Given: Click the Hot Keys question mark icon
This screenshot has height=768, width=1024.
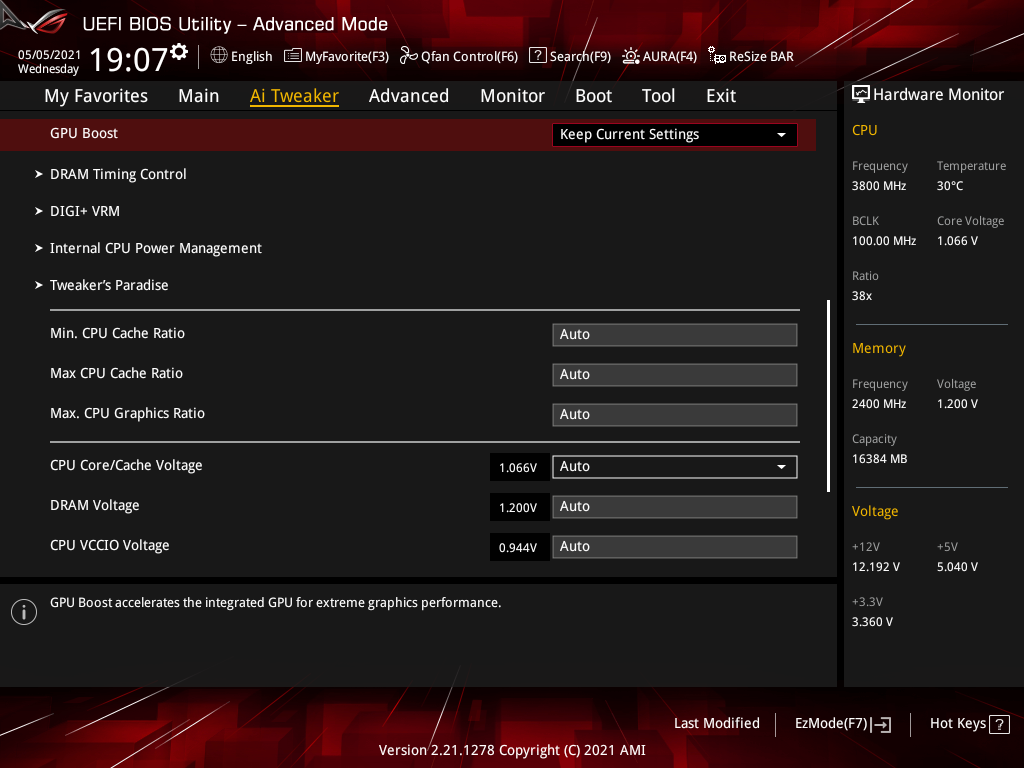Looking at the screenshot, I should tap(999, 724).
